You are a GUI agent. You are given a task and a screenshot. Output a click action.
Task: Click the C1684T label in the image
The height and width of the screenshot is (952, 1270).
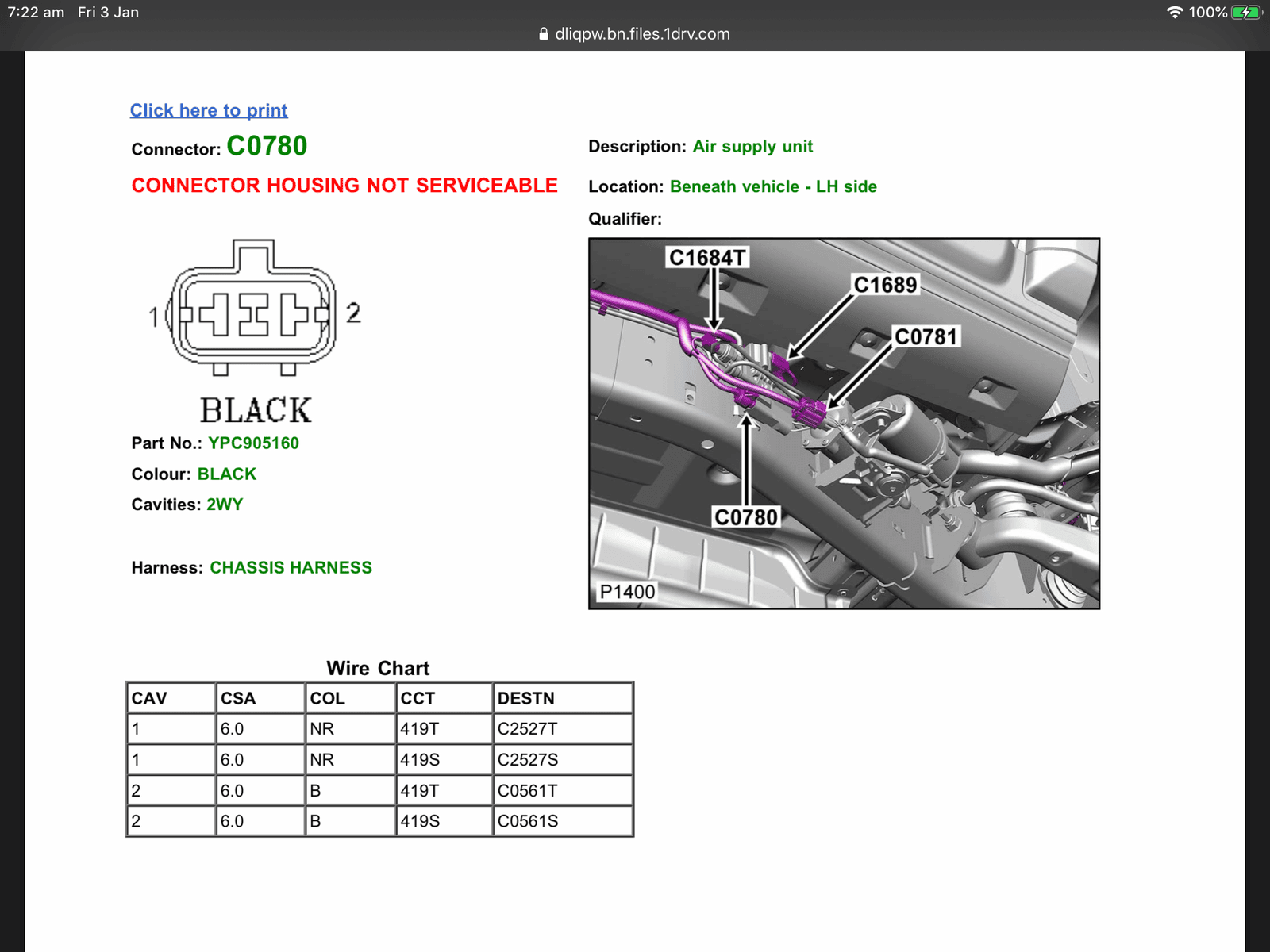[707, 257]
